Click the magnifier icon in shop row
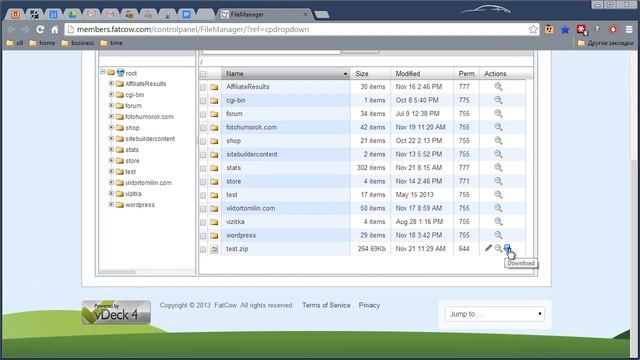Viewport: 640px width, 360px height. tap(498, 140)
